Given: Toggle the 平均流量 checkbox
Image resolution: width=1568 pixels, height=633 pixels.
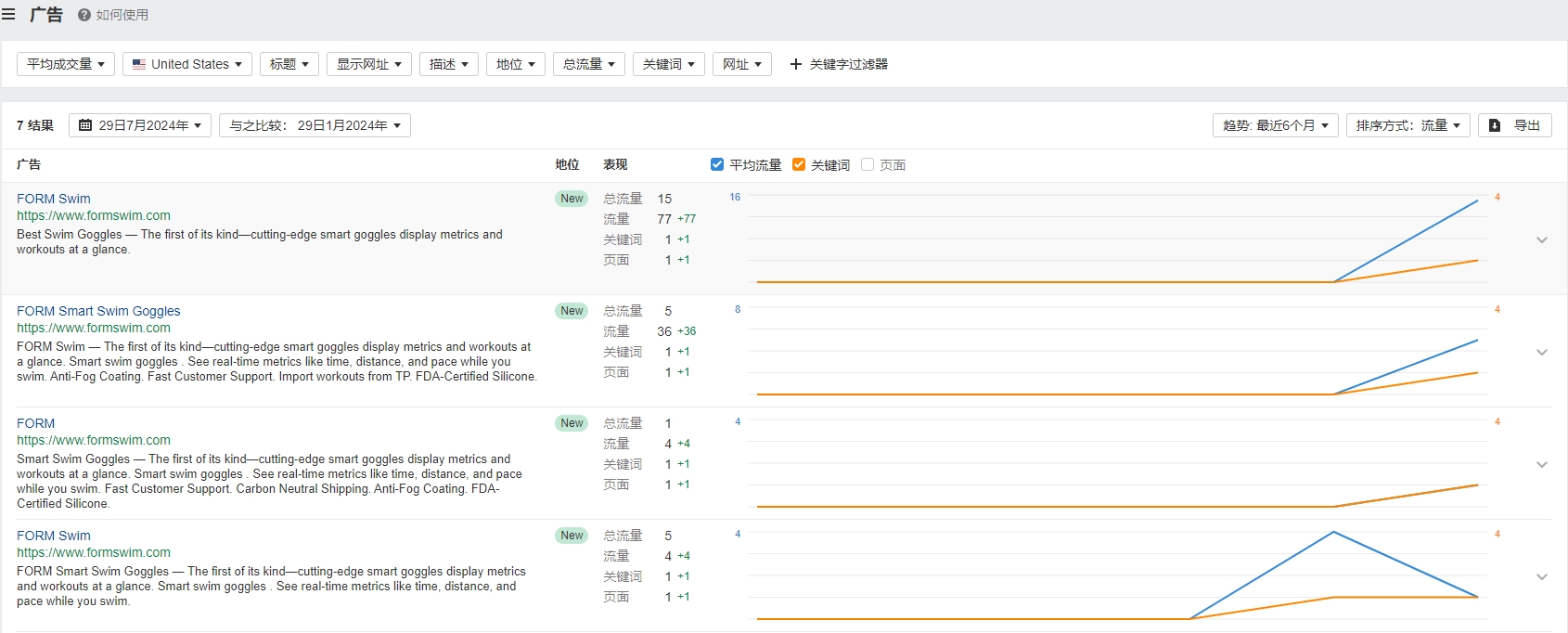Looking at the screenshot, I should click(717, 164).
